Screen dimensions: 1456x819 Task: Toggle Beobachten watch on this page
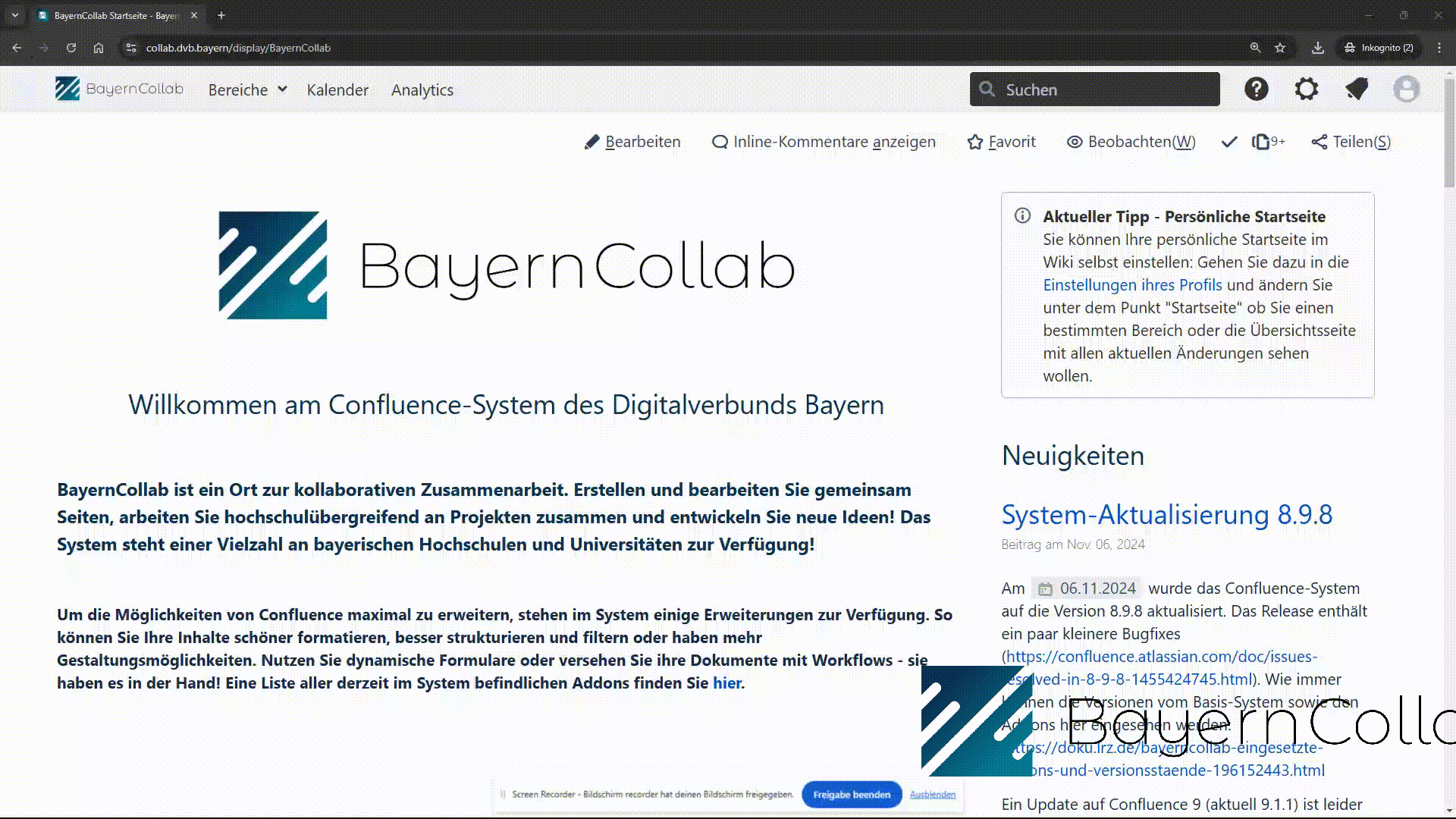click(x=1131, y=142)
